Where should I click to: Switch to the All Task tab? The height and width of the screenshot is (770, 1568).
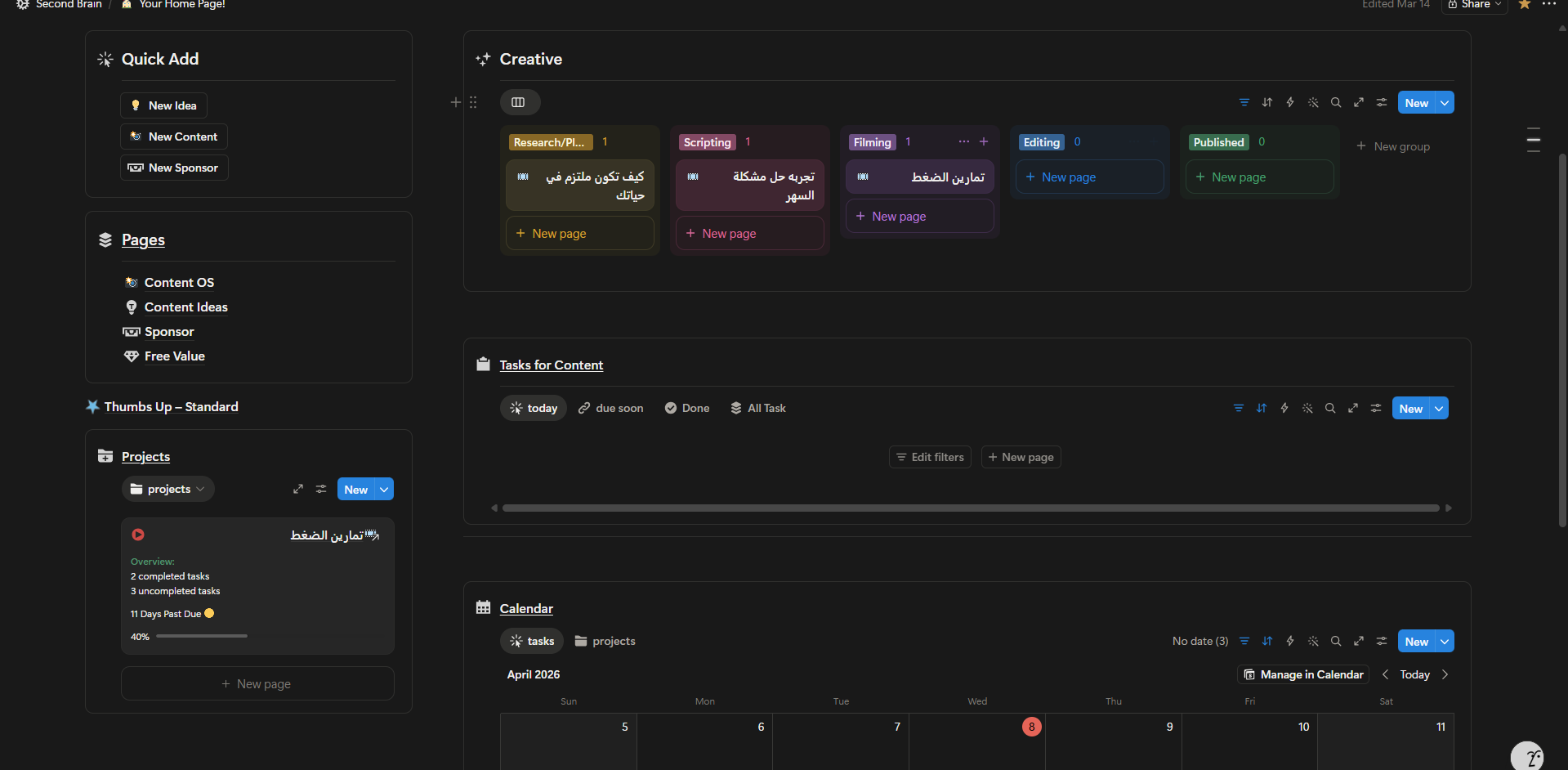(757, 408)
